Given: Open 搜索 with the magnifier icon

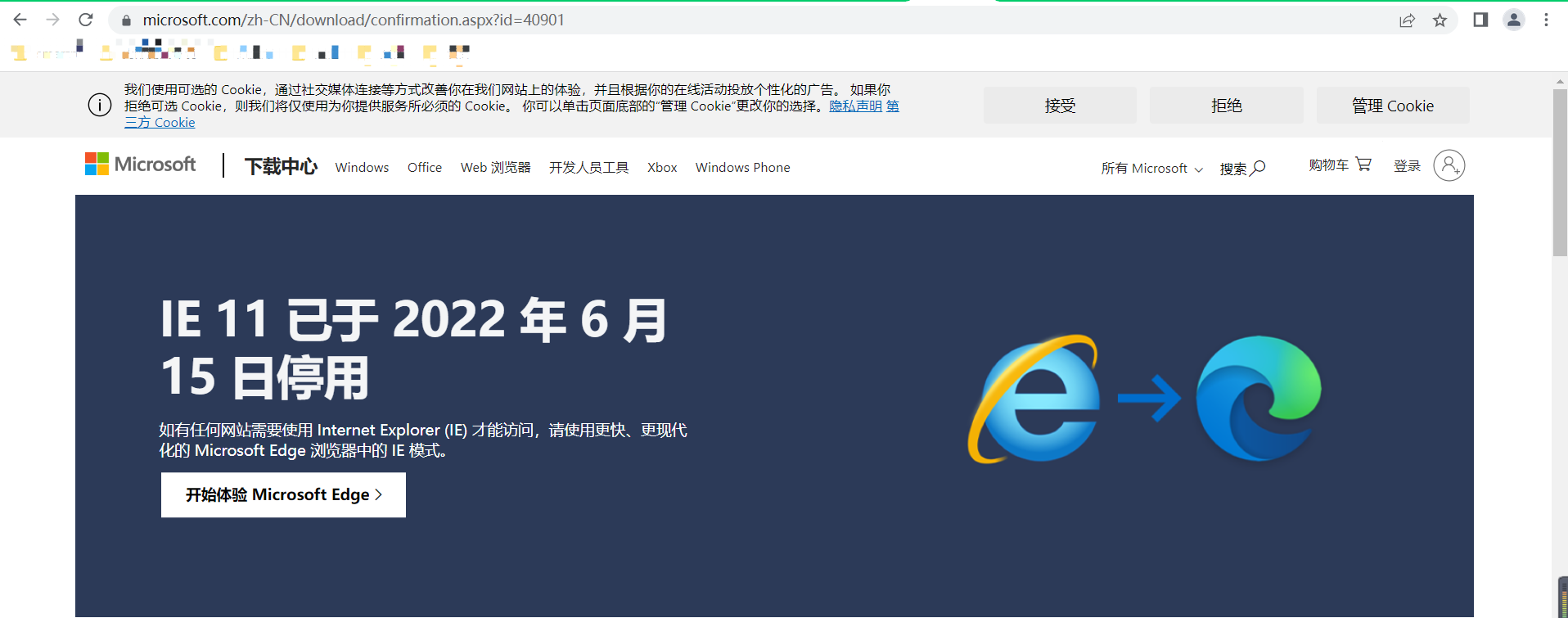Looking at the screenshot, I should tap(1242, 169).
